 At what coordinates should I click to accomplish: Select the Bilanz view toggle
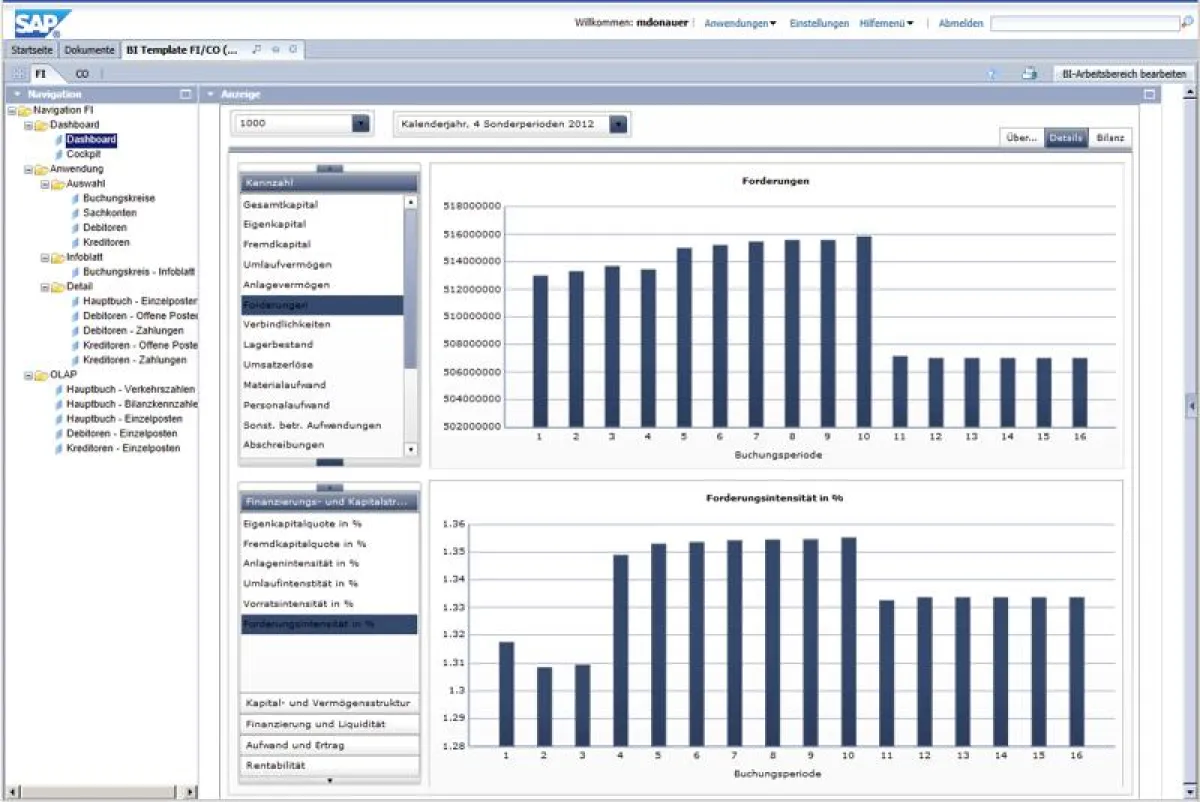click(1109, 138)
